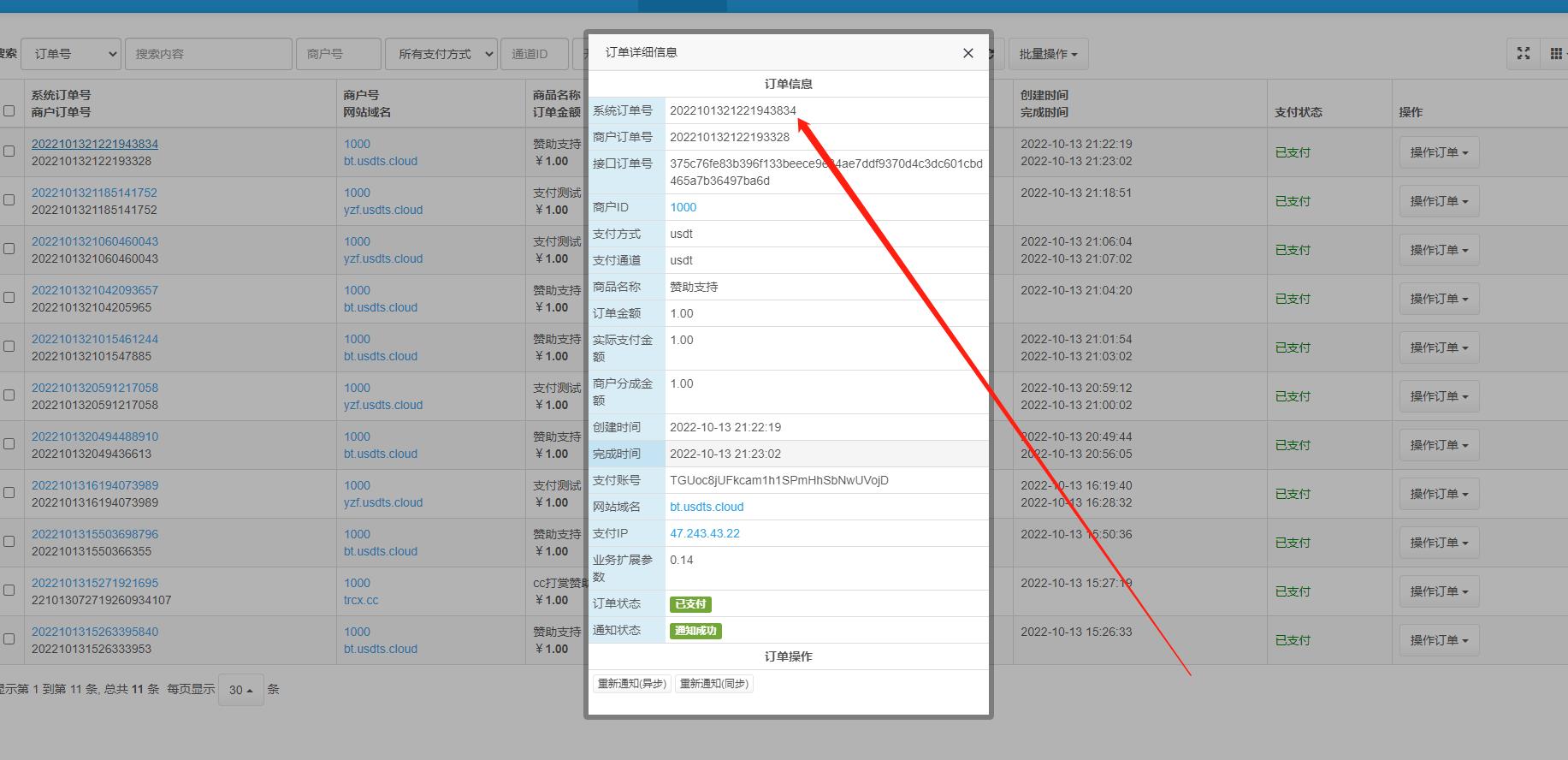The image size is (1568, 760).
Task: Click the 业务扩展参数 value 0.14
Action: click(682, 560)
